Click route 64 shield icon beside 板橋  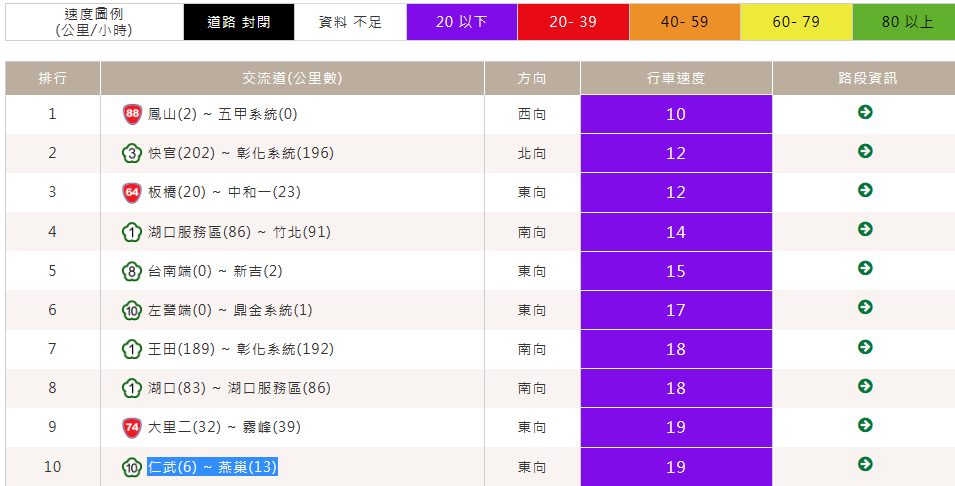pos(132,192)
